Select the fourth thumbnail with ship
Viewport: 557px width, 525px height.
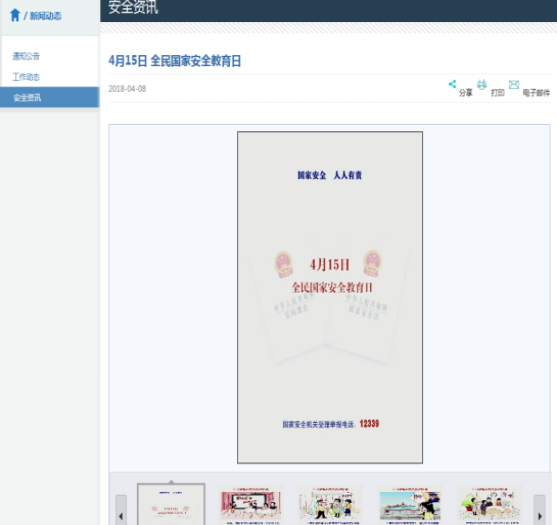410,505
